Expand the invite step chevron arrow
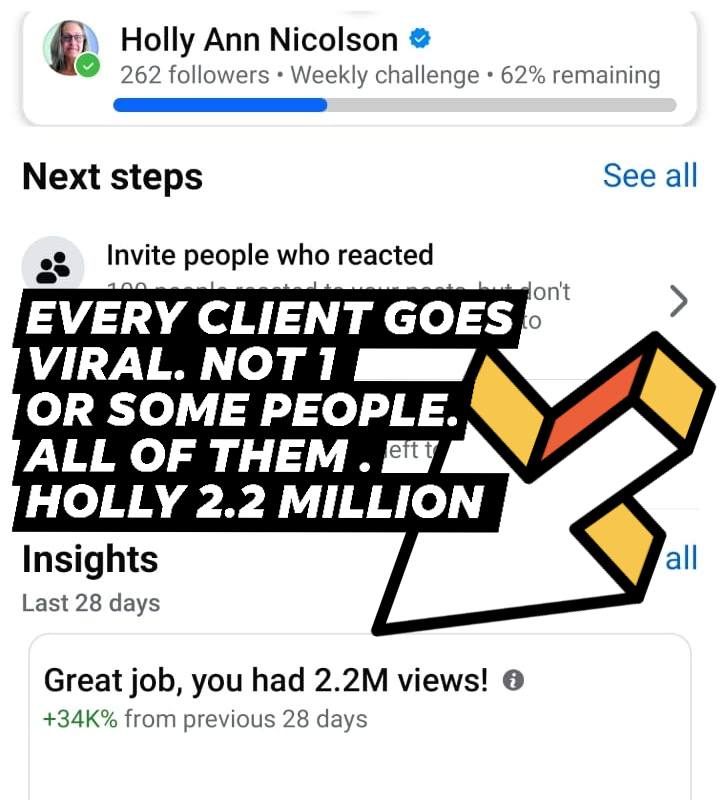This screenshot has height=800, width=720. coord(679,300)
